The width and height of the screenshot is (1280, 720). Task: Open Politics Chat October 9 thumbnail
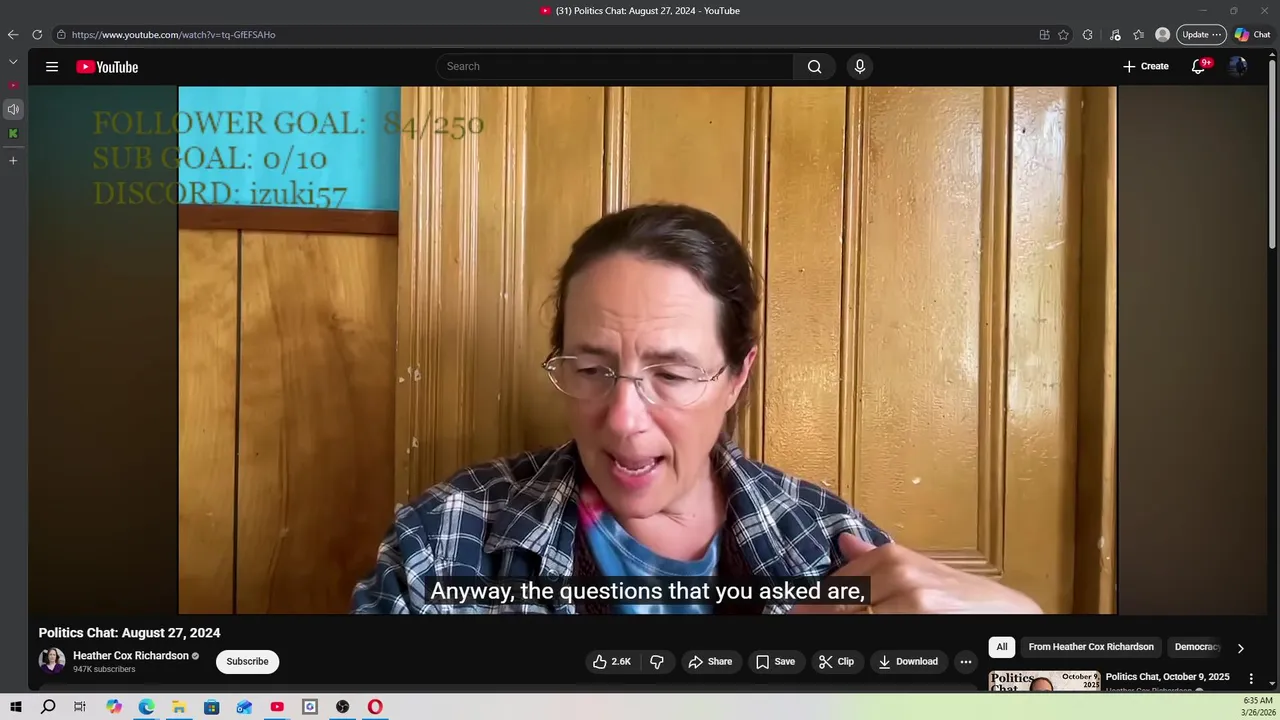[x=1044, y=681]
